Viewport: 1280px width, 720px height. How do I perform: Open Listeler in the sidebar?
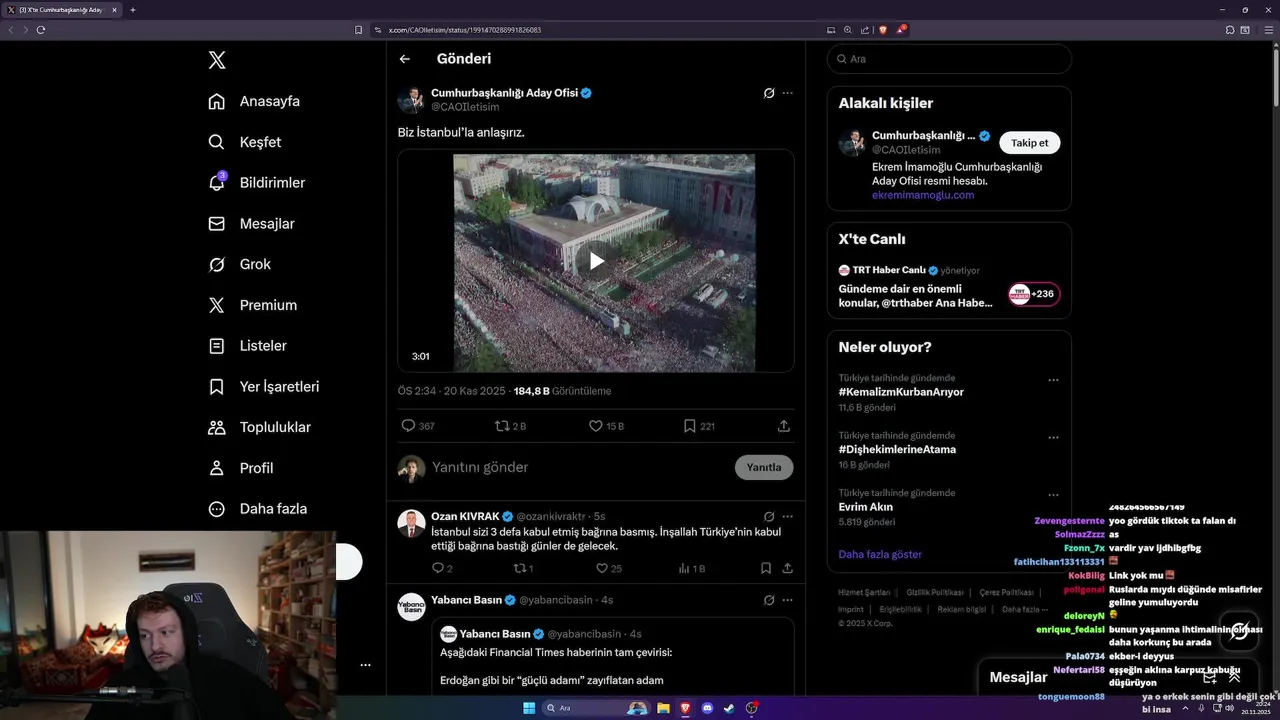[247, 346]
